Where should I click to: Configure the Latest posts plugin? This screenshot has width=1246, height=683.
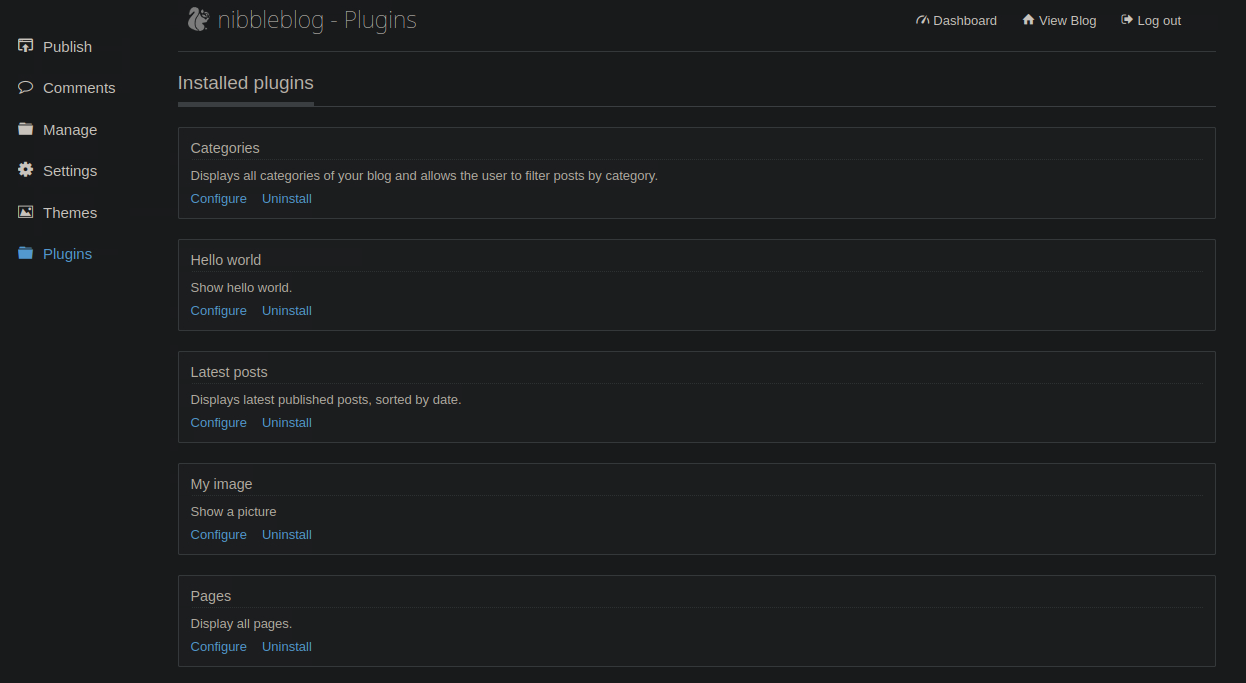[x=218, y=423]
